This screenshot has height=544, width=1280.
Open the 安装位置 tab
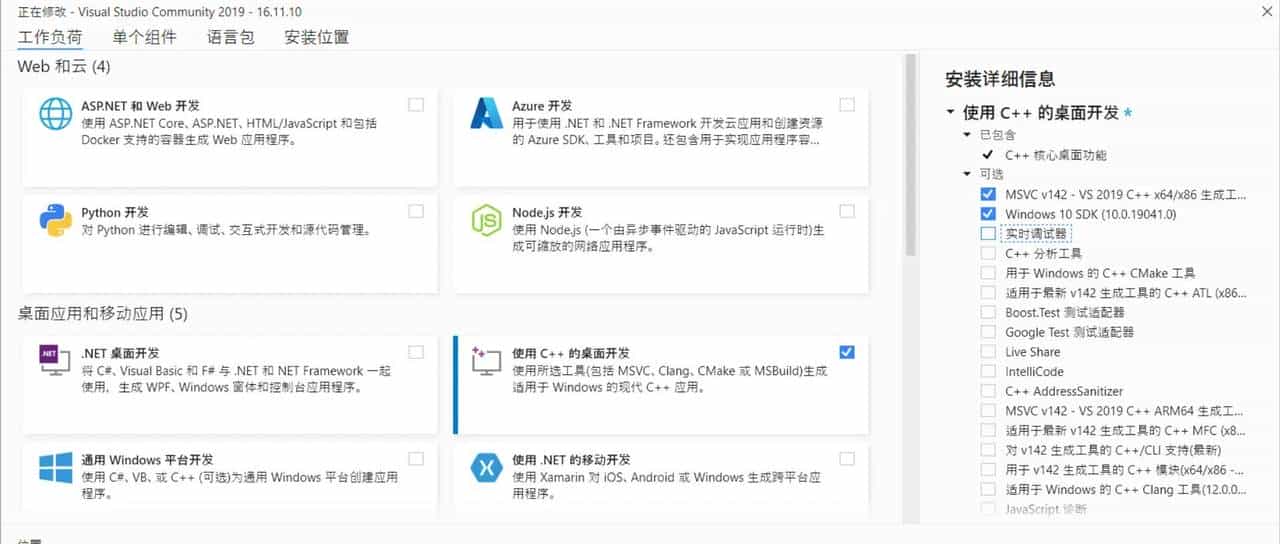pyautogui.click(x=317, y=37)
